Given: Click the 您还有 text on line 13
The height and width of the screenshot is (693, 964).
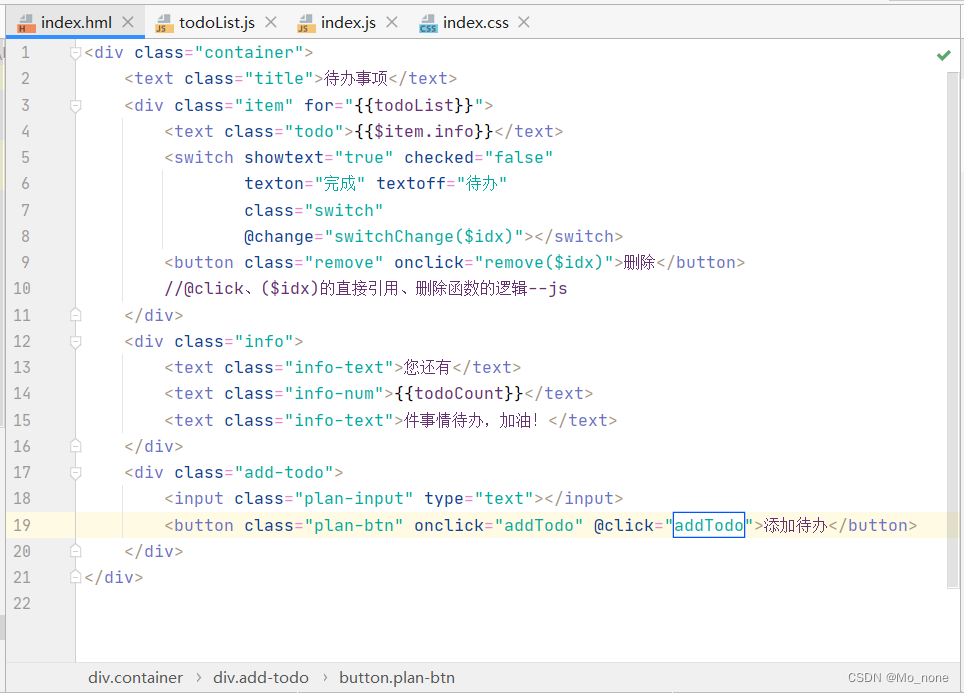Looking at the screenshot, I should tap(427, 367).
